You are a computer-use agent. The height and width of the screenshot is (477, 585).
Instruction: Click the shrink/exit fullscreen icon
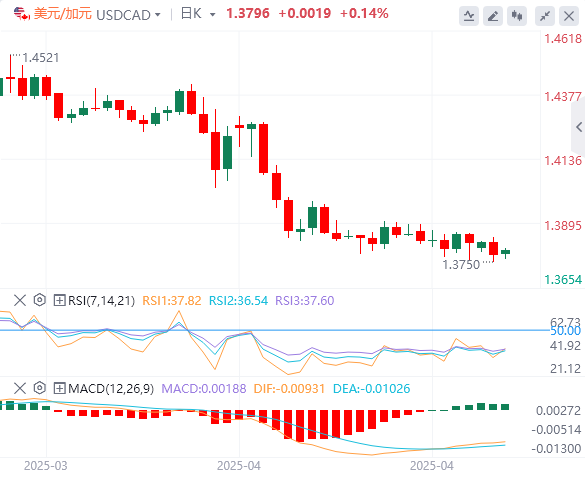click(545, 16)
